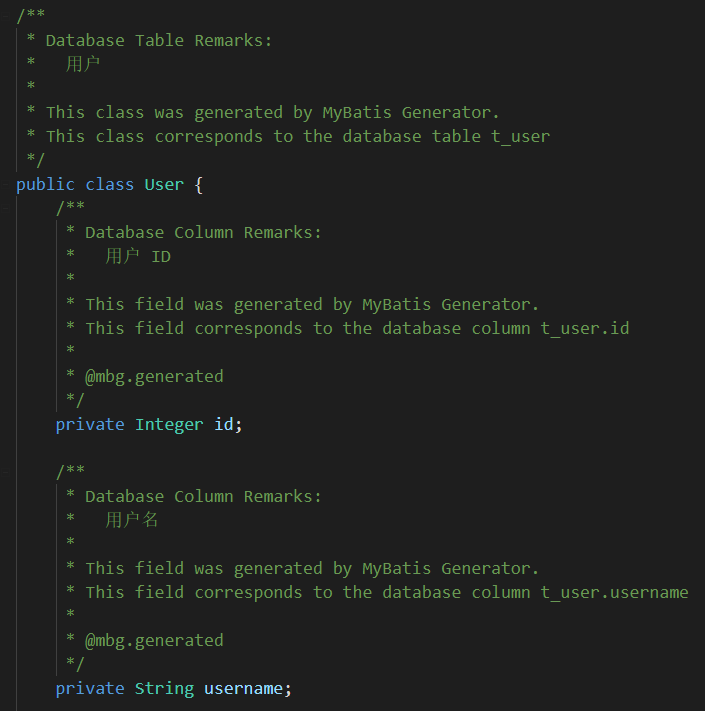
Task: Click t_user.username in the column comment
Action: point(614,592)
